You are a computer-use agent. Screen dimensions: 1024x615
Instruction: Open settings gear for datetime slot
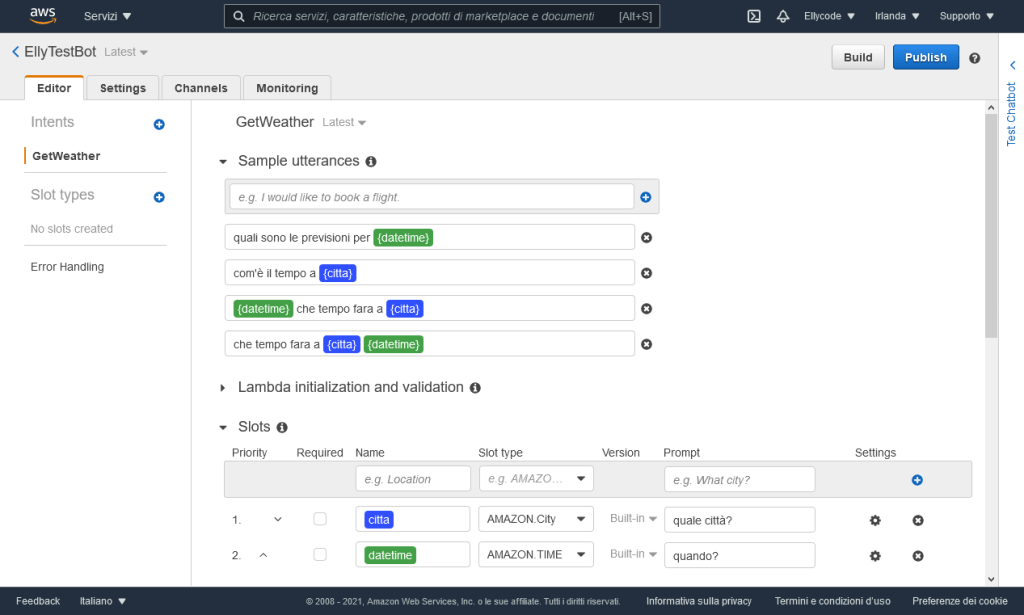pyautogui.click(x=875, y=556)
